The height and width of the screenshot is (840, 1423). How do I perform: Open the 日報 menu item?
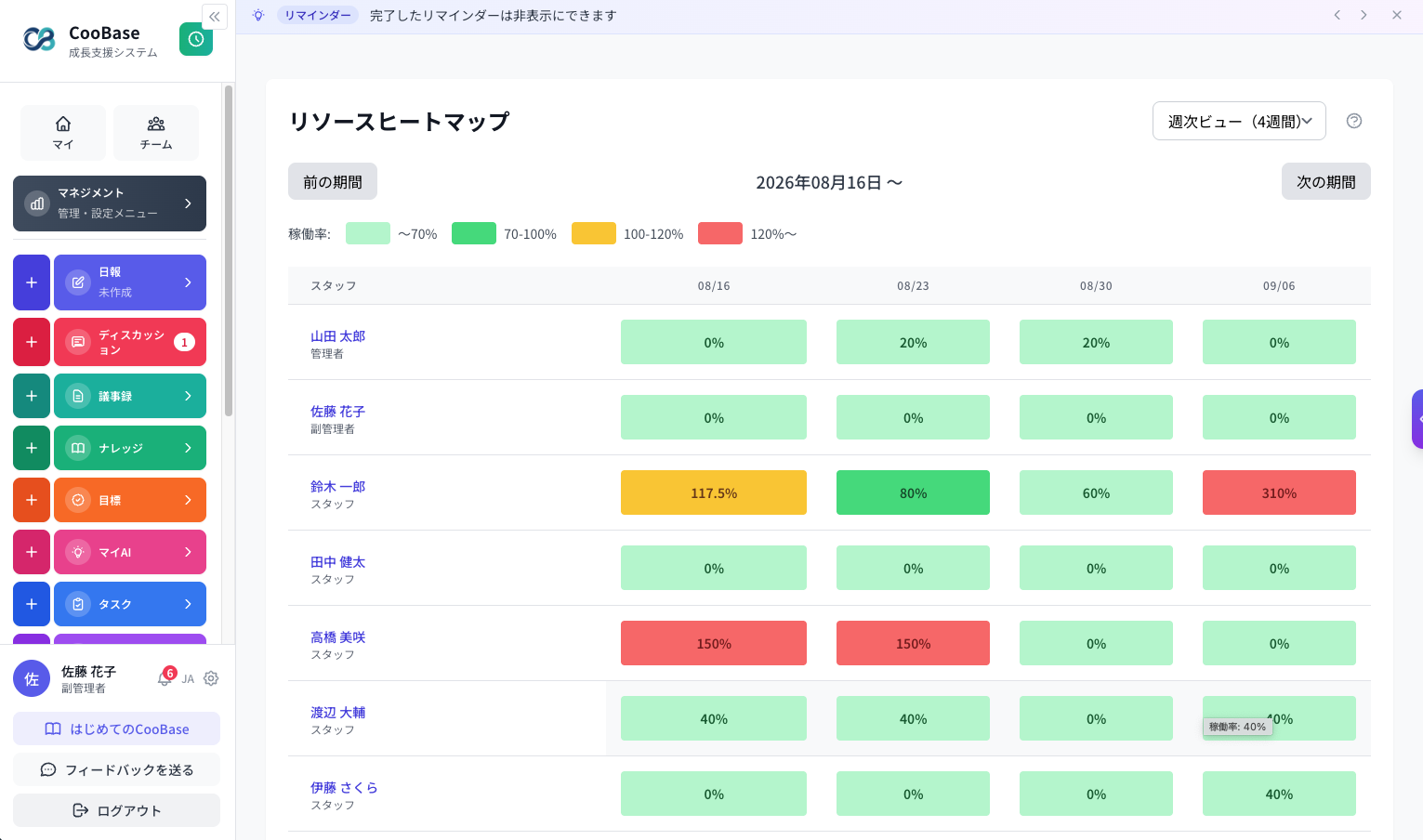130,282
